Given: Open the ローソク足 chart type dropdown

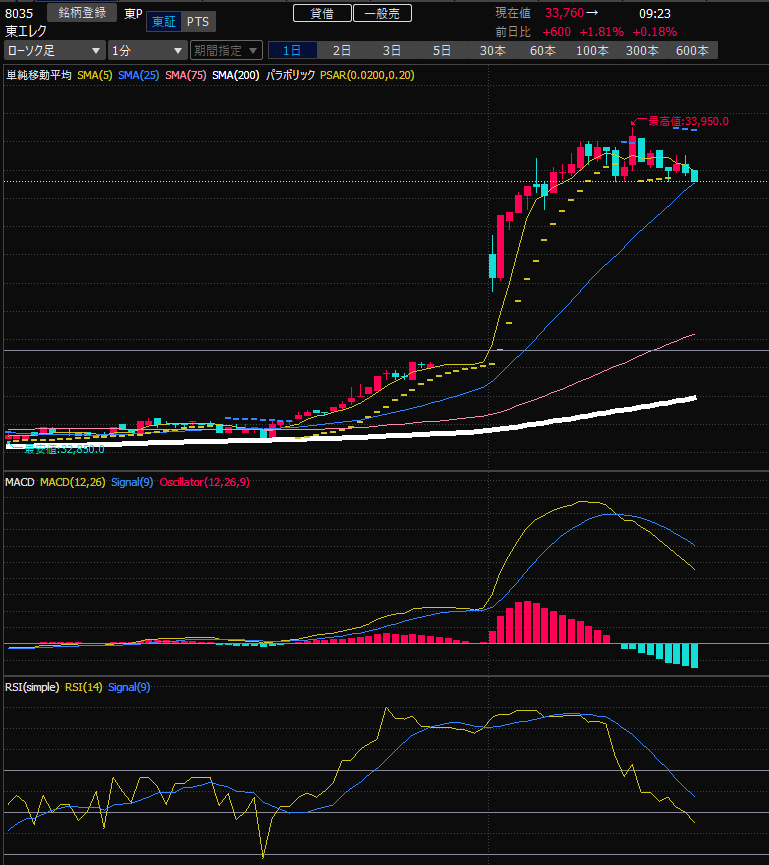Looking at the screenshot, I should point(54,50).
